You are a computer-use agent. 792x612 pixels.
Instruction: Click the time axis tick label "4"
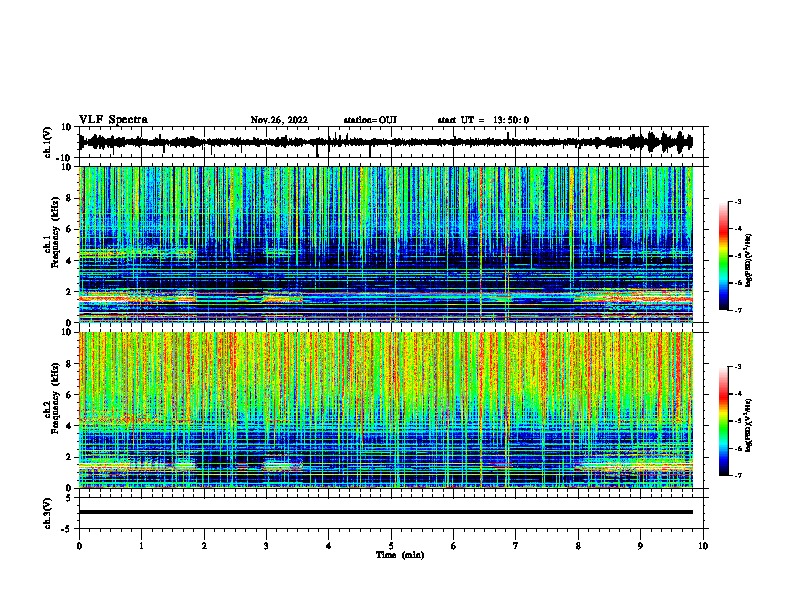329,546
